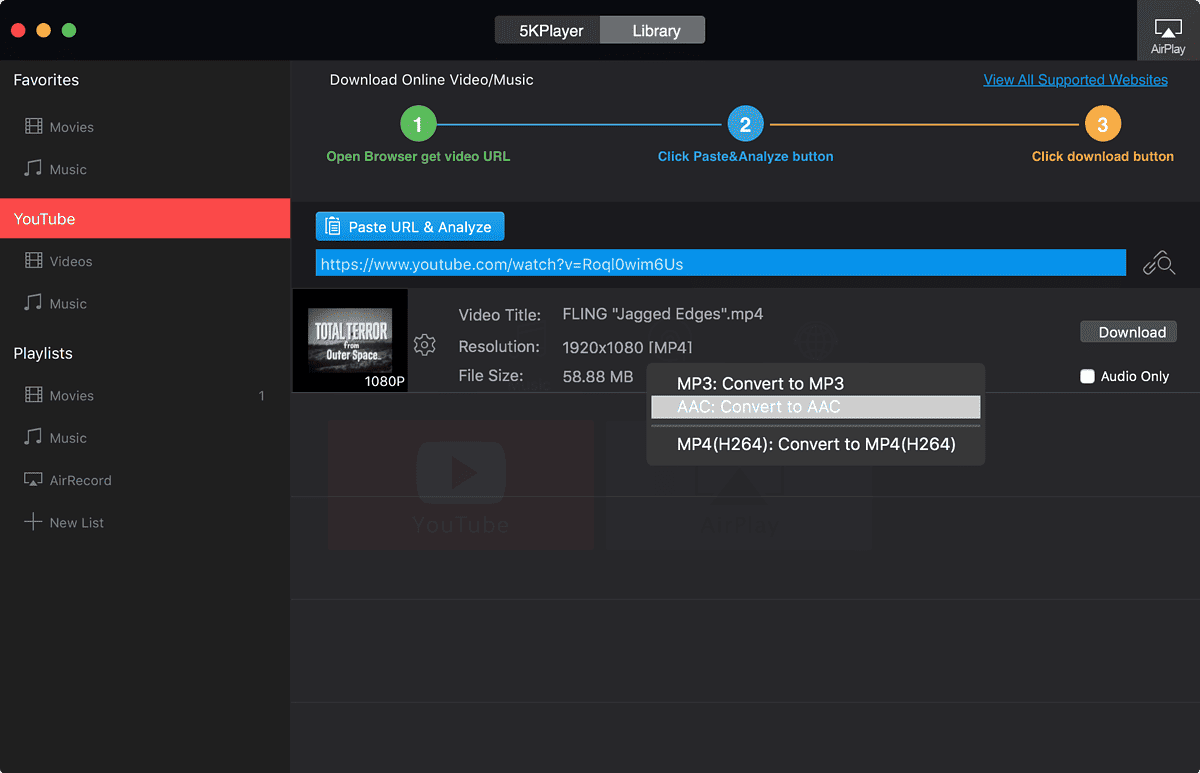Click the yellow macOS minimize button
This screenshot has height=773, width=1200.
[x=43, y=30]
